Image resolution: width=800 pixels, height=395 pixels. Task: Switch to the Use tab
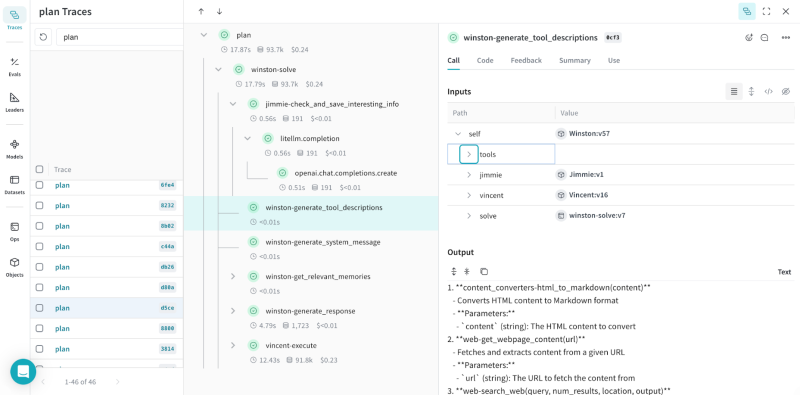point(614,60)
